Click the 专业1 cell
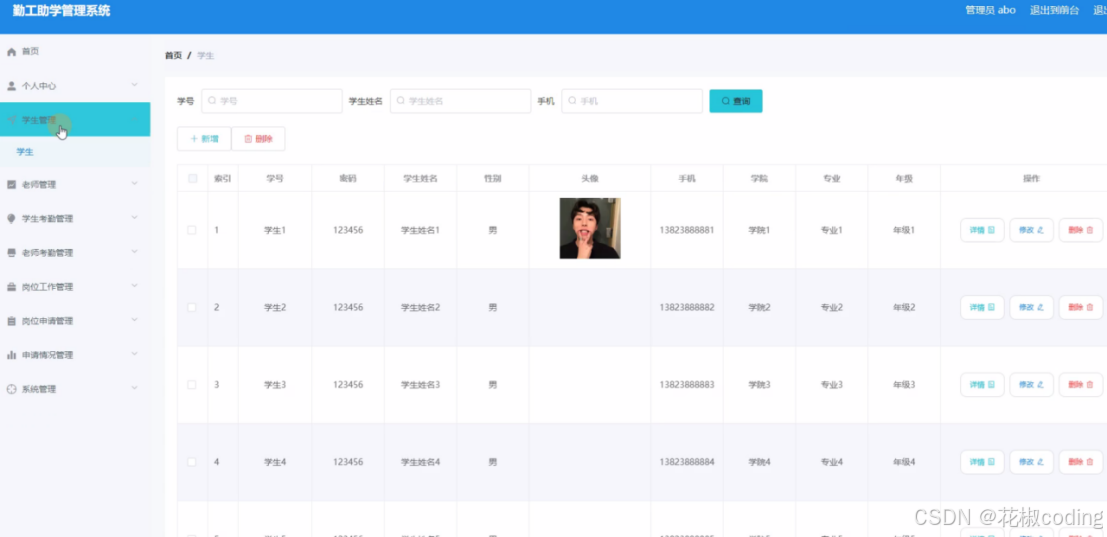 pos(832,230)
